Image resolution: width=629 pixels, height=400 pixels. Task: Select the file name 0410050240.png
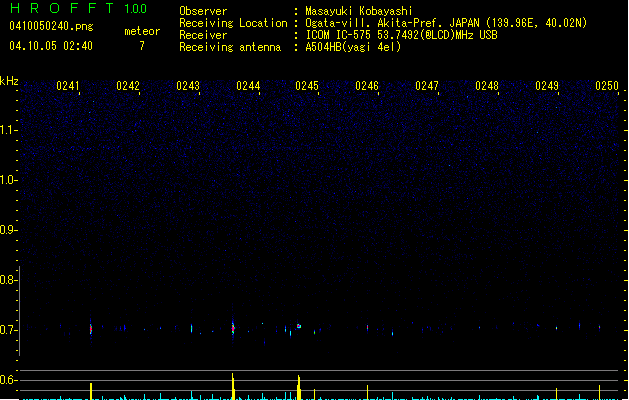point(51,26)
